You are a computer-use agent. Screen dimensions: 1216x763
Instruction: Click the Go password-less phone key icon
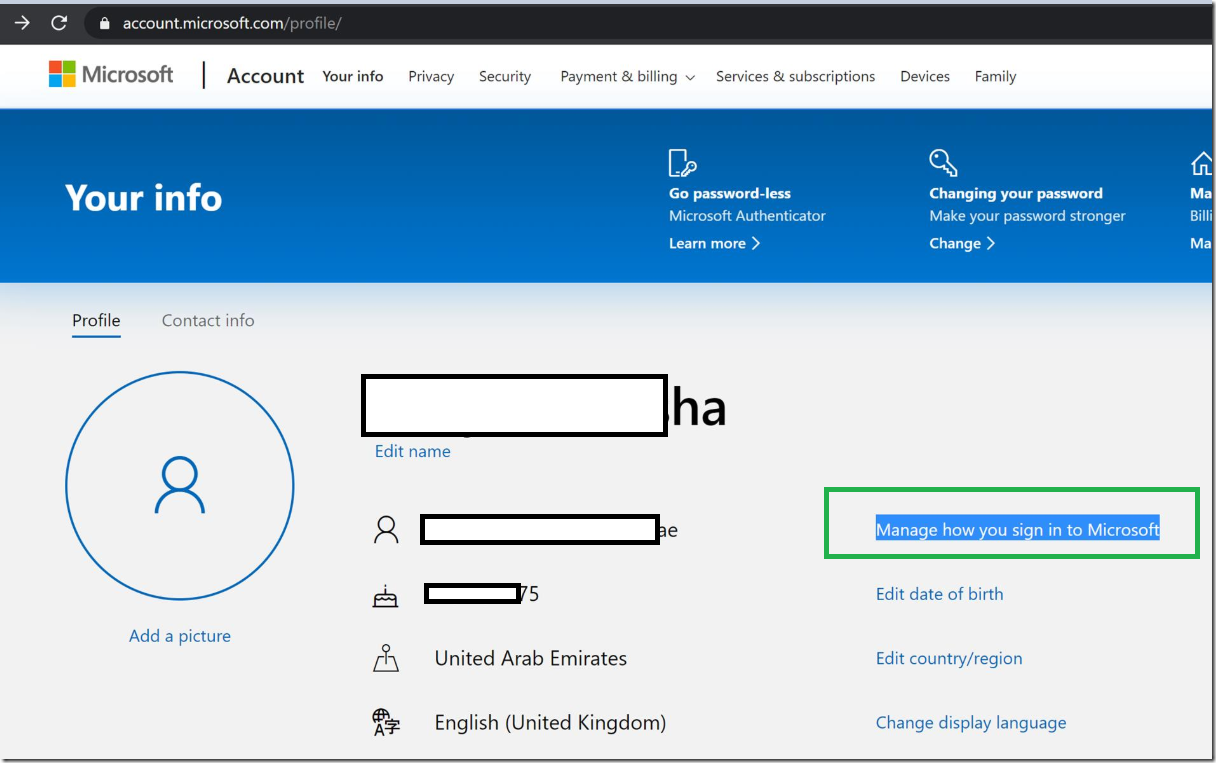coord(681,163)
